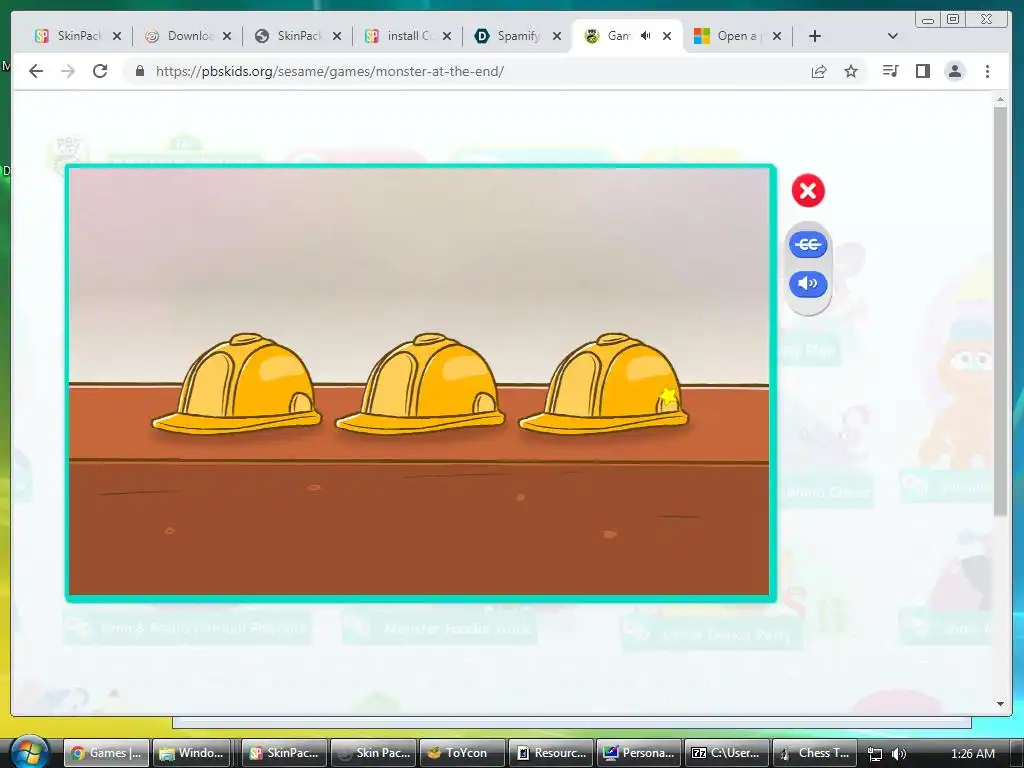Close the Spamify tab
The height and width of the screenshot is (768, 1024).
pos(556,36)
